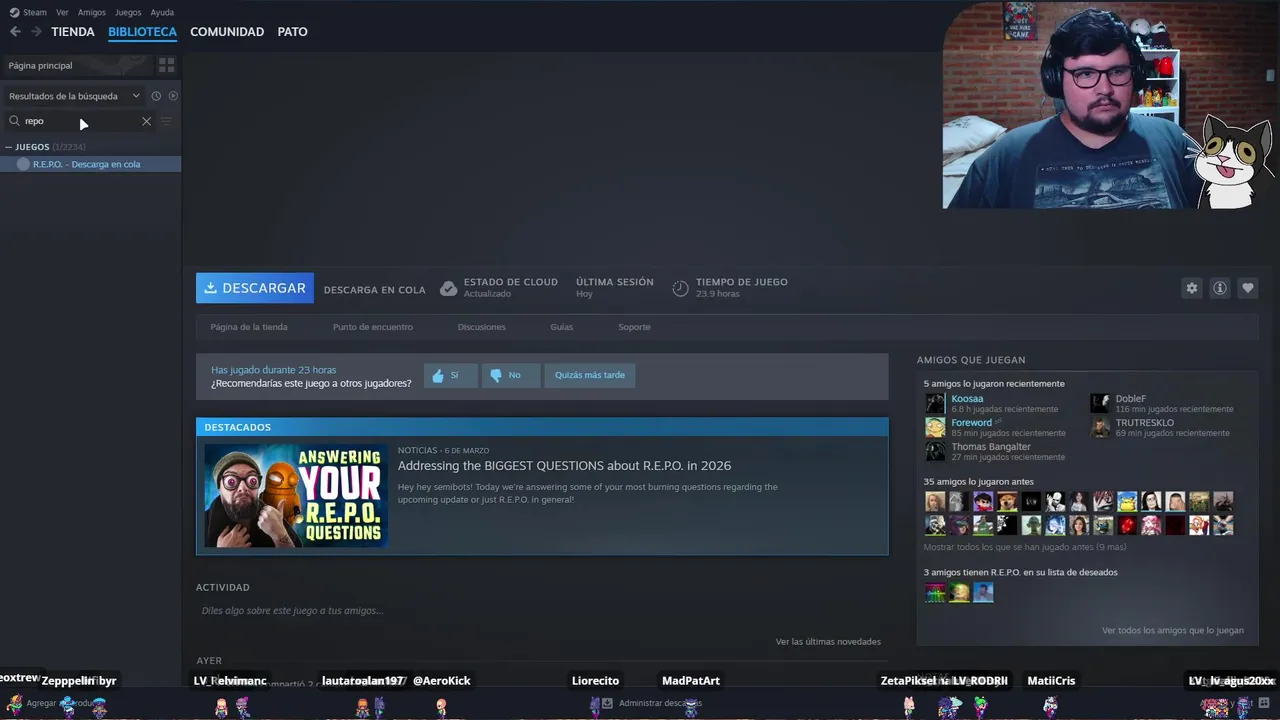
Task: Switch to the TIENDA tab
Action: coord(73,32)
